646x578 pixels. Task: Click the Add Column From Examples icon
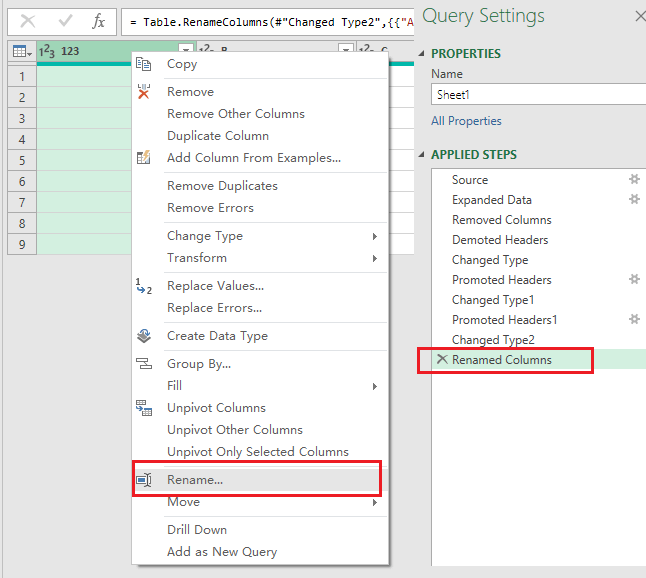click(143, 158)
